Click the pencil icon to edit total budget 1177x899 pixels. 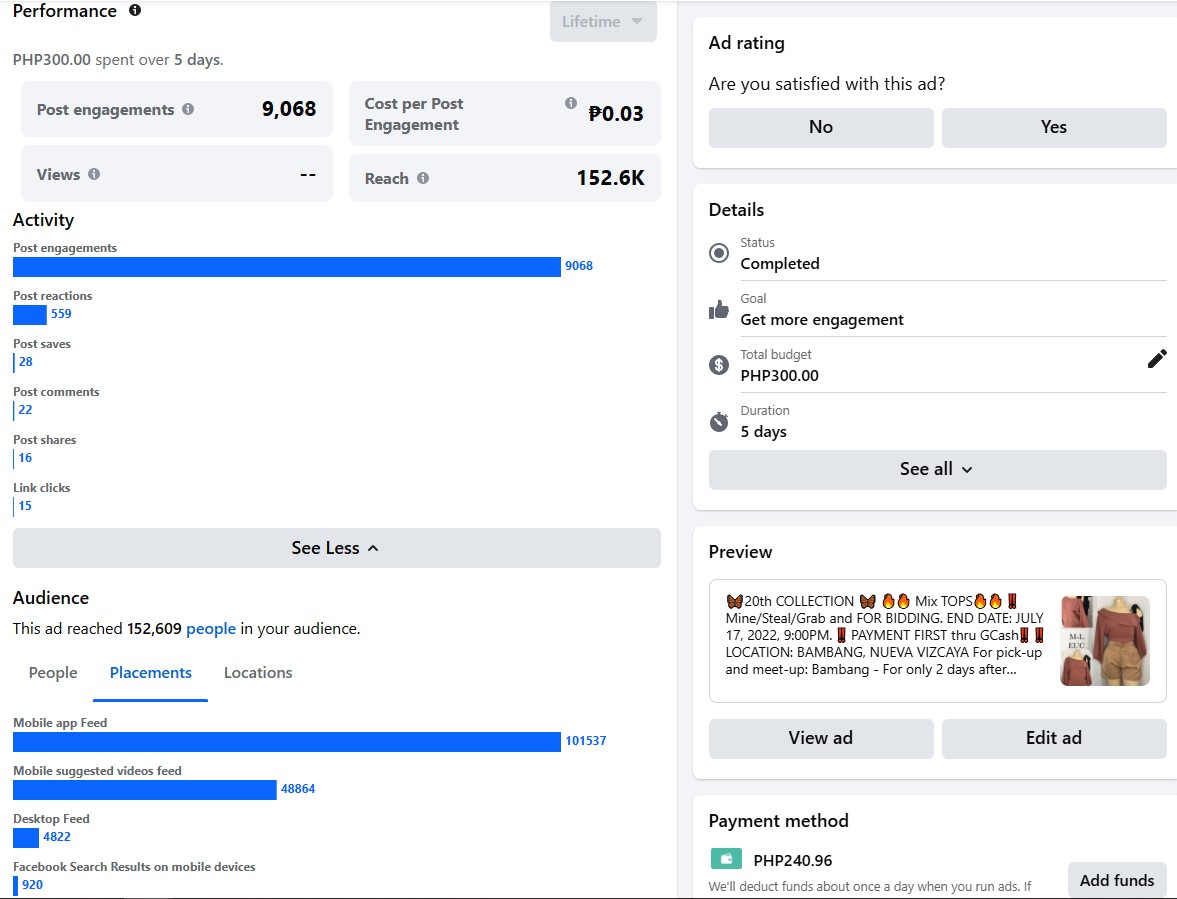tap(1157, 359)
